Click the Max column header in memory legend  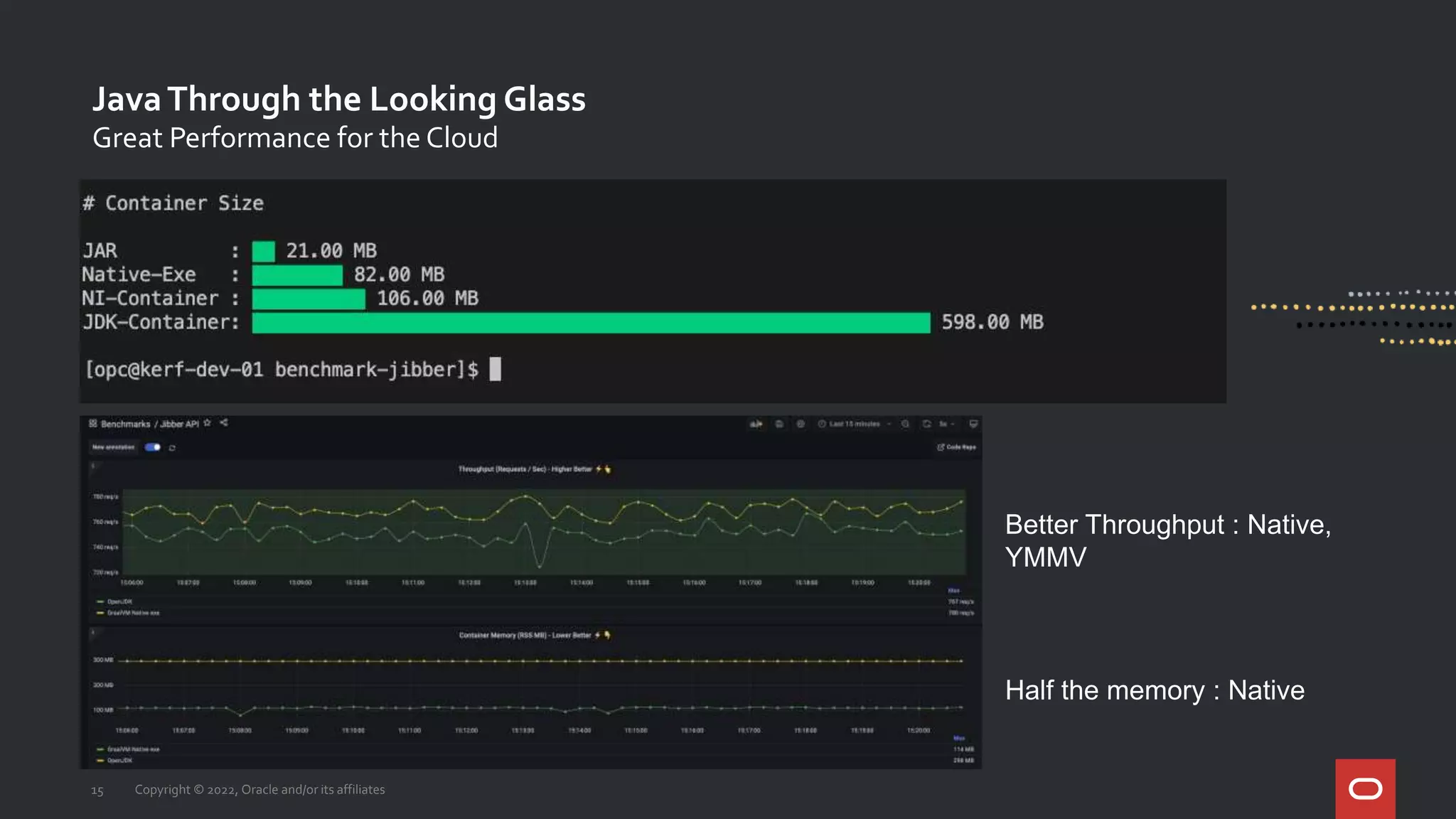pyautogui.click(x=959, y=739)
